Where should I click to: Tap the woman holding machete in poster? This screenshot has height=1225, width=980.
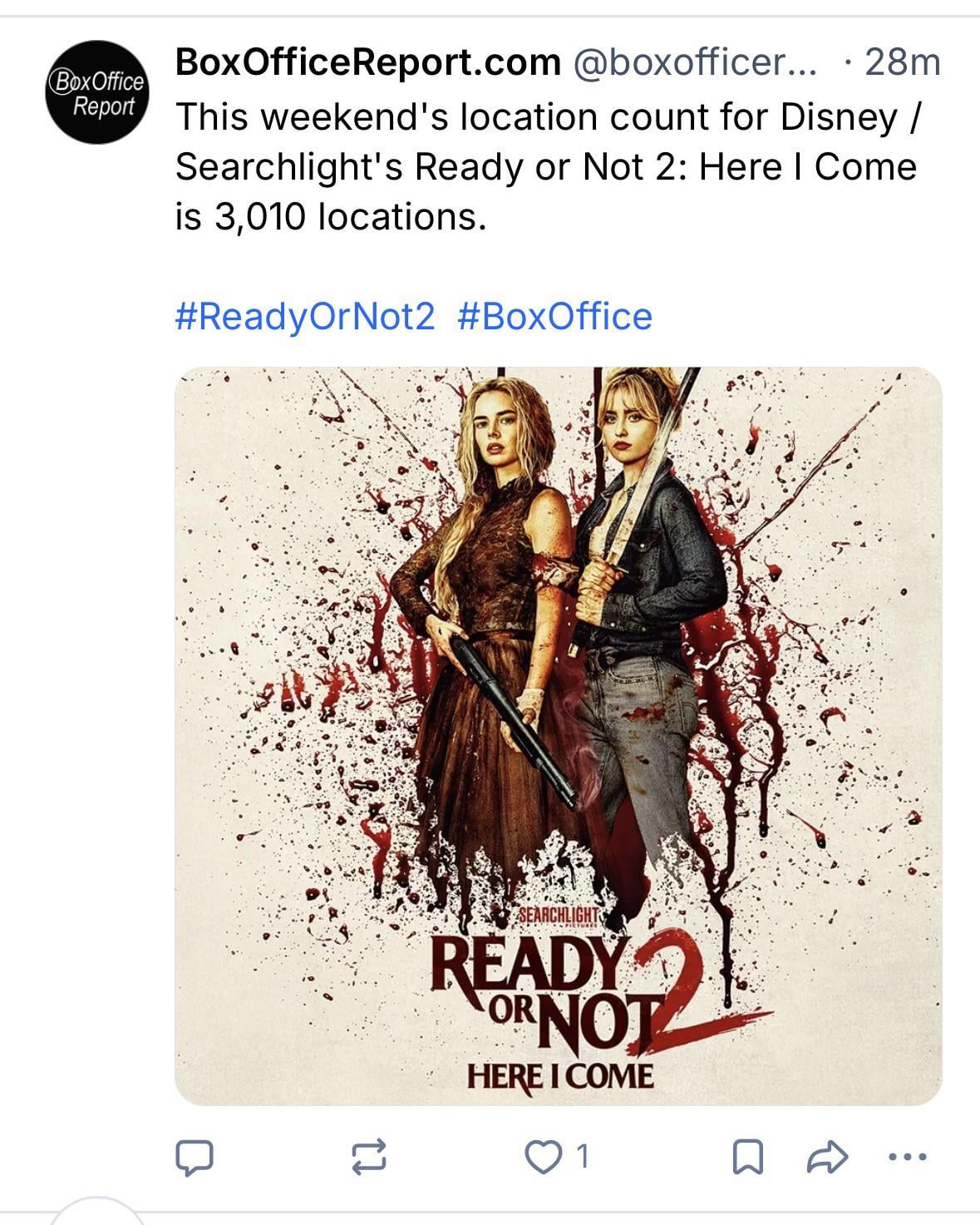644,599
